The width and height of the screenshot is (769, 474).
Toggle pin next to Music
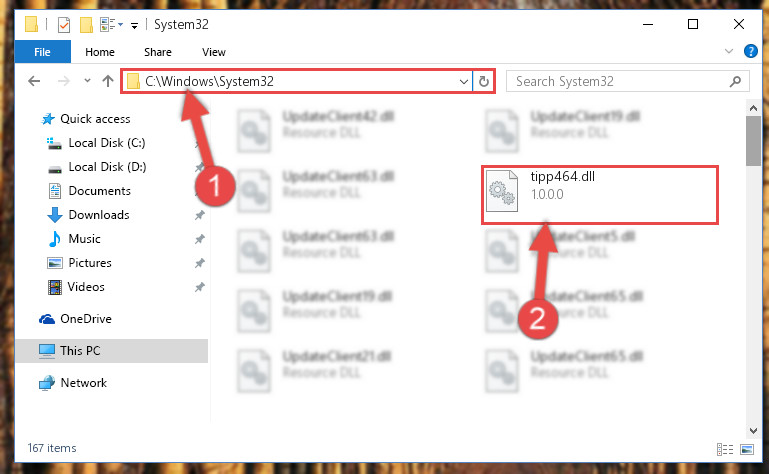(x=199, y=239)
